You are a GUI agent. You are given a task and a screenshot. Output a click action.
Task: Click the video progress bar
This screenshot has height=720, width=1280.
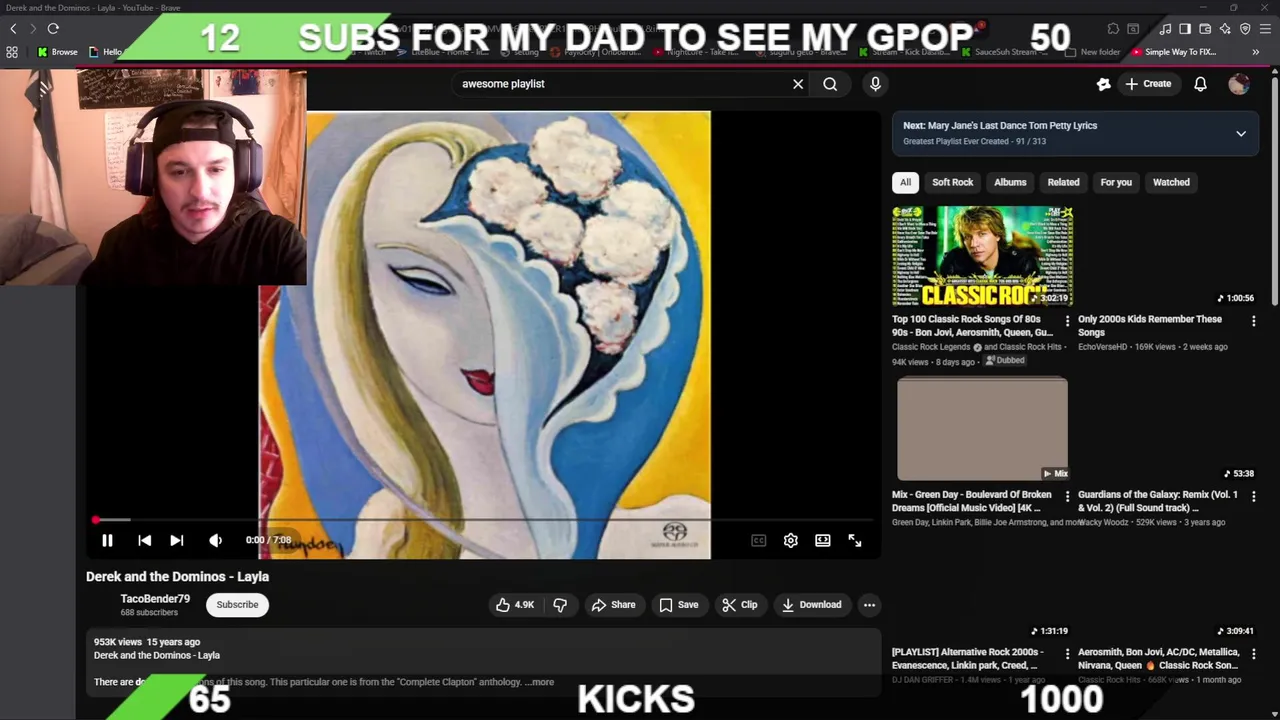pyautogui.click(x=482, y=520)
